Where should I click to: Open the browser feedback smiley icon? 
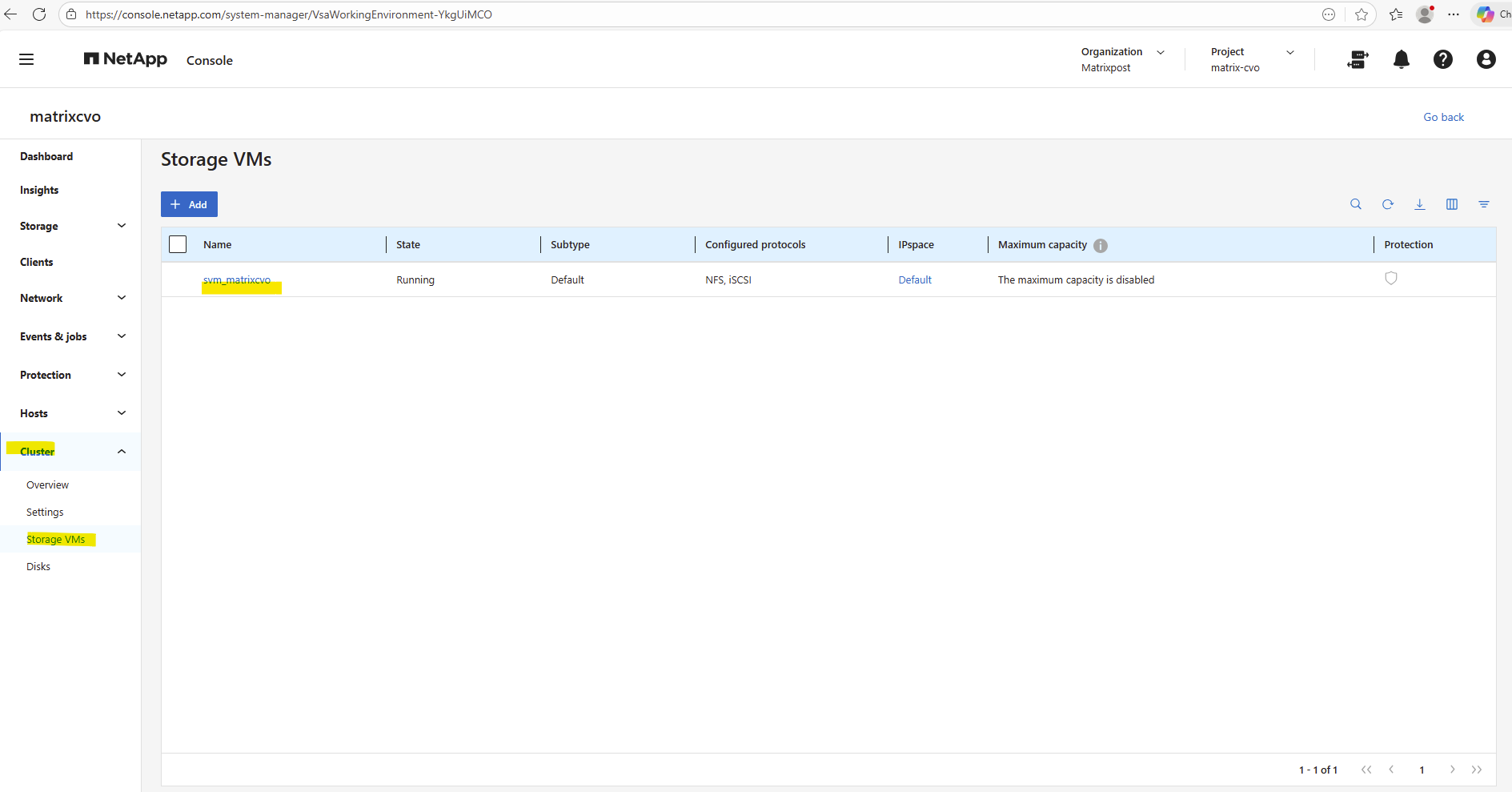coord(1329,14)
